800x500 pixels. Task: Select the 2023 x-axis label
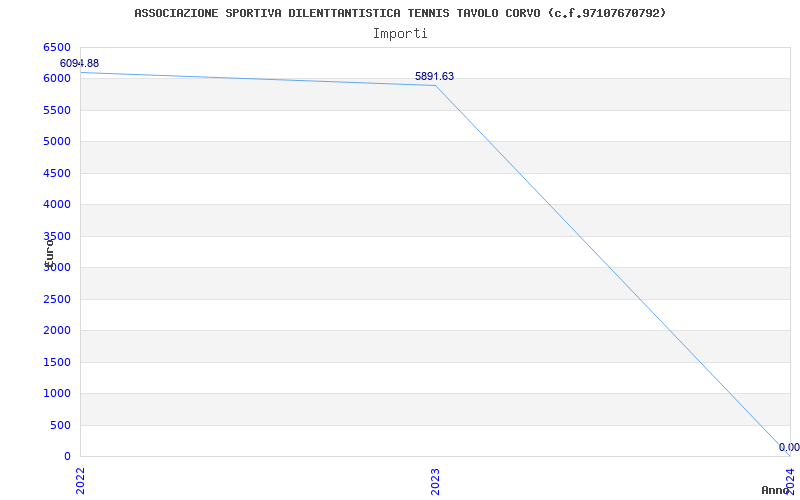pyautogui.click(x=435, y=481)
